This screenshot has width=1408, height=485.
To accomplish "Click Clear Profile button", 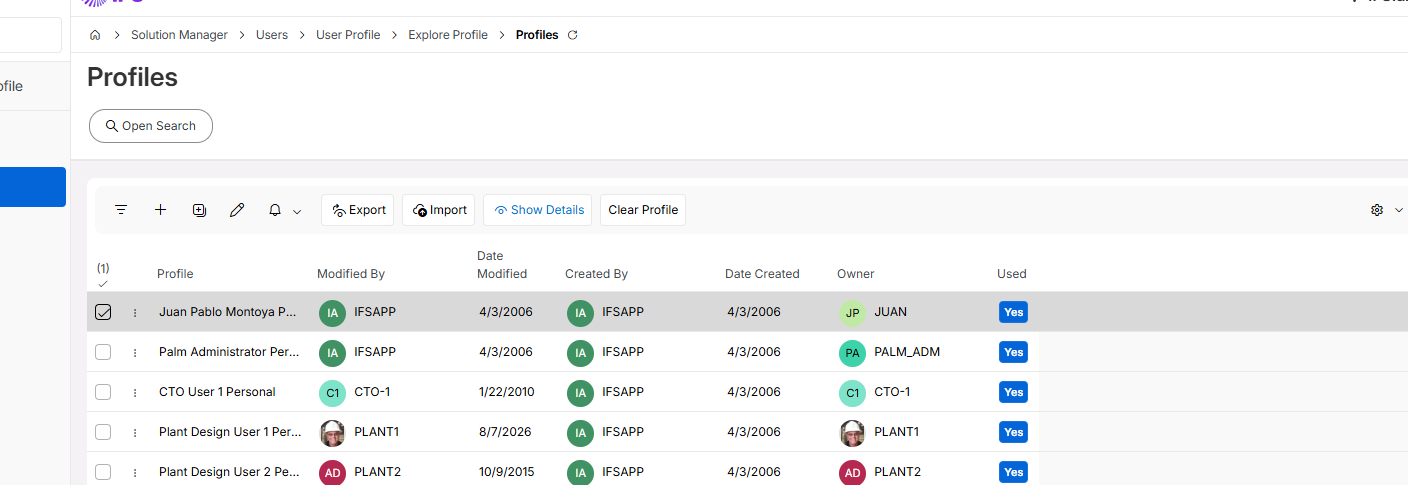I will tap(643, 210).
